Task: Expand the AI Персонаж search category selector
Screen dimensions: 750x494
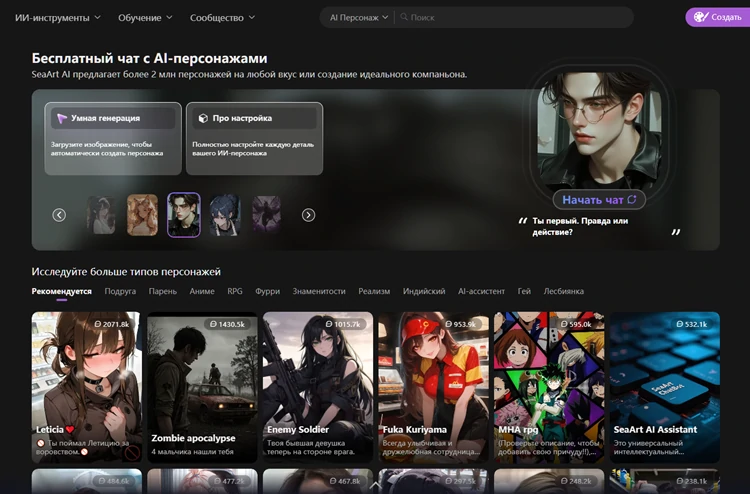Action: pyautogui.click(x=358, y=18)
